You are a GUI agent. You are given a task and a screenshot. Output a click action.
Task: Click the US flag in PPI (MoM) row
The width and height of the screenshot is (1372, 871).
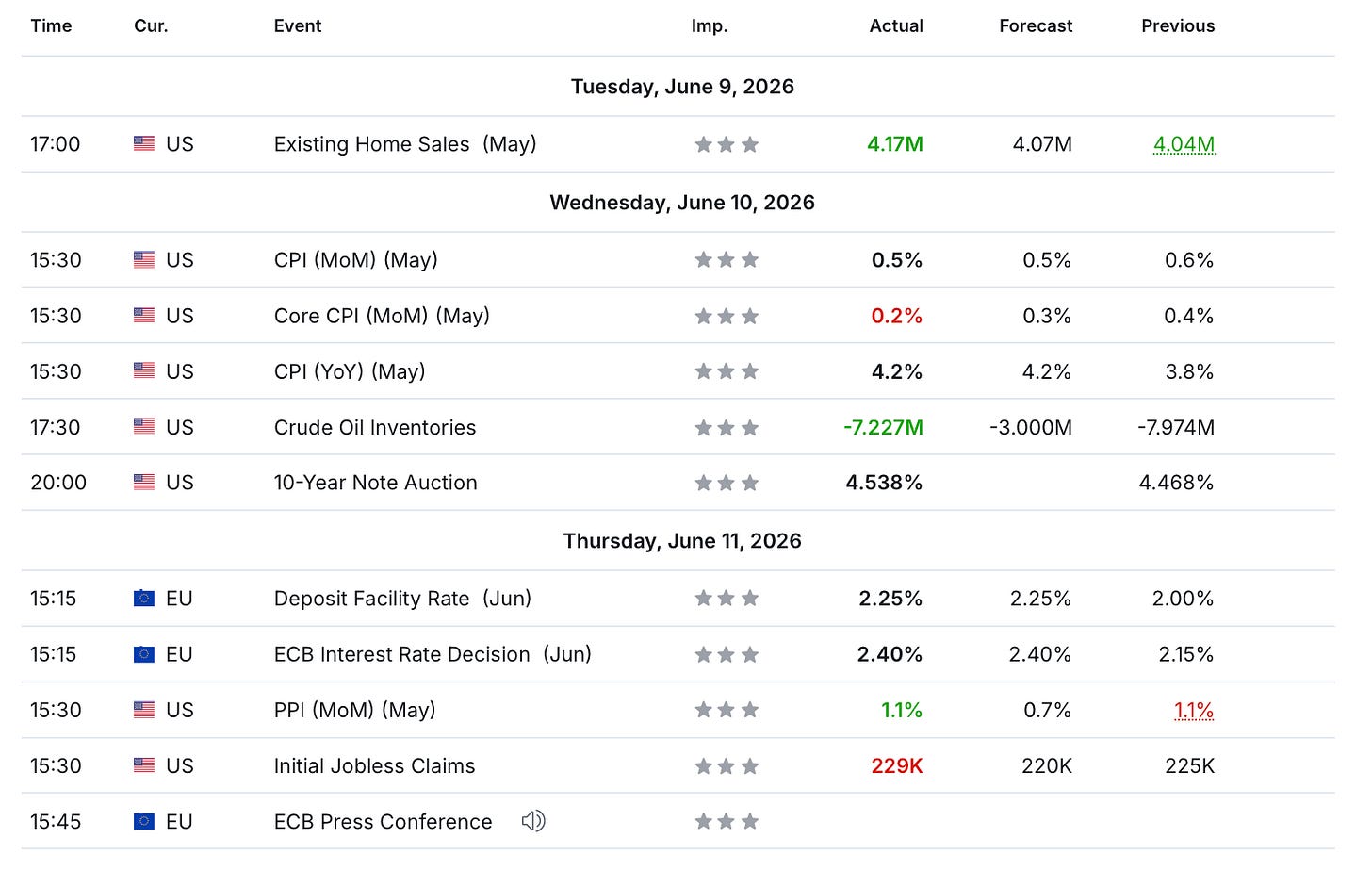(144, 710)
